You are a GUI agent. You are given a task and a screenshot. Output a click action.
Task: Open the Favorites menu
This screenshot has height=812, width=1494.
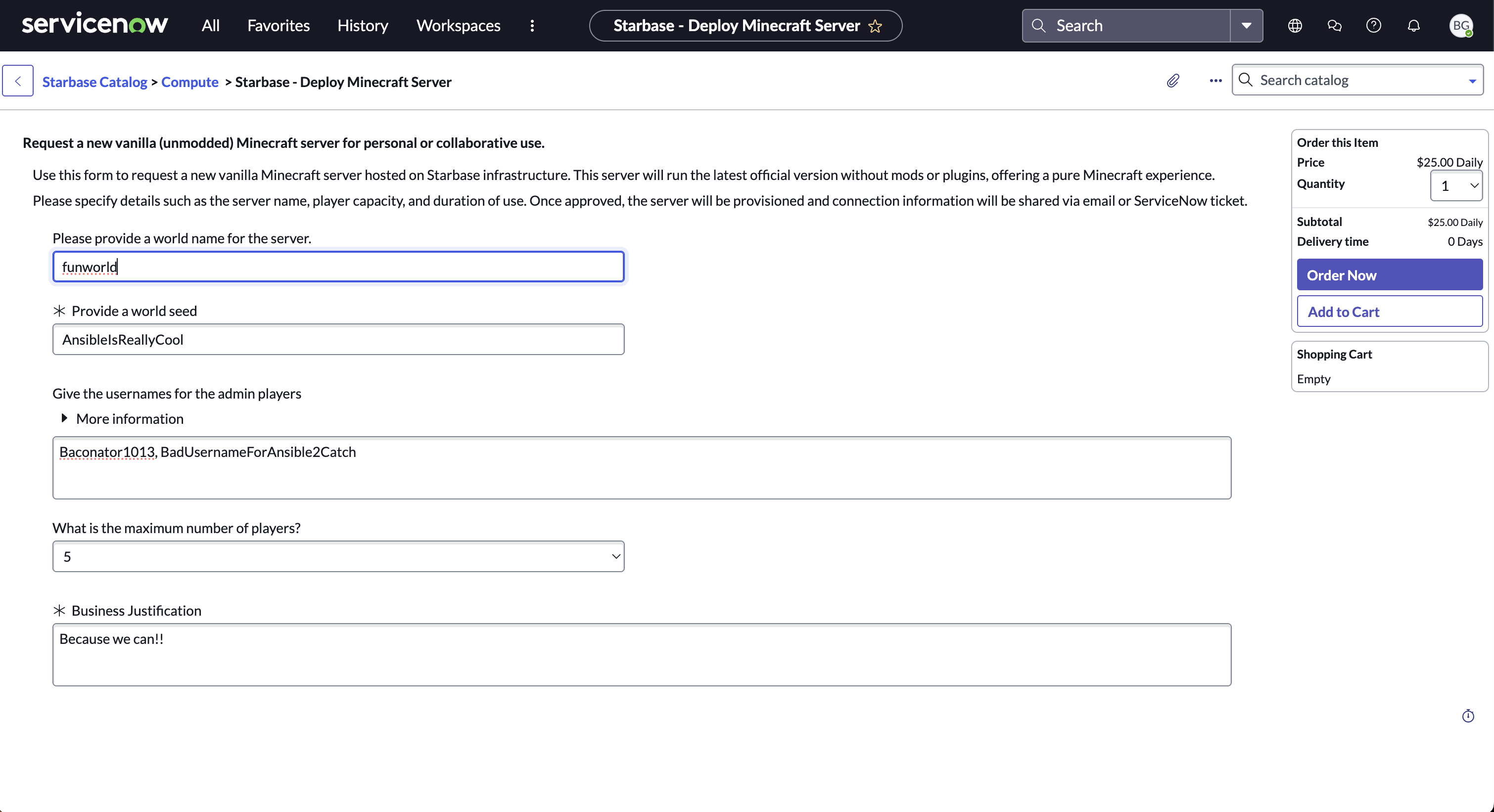[x=279, y=26]
